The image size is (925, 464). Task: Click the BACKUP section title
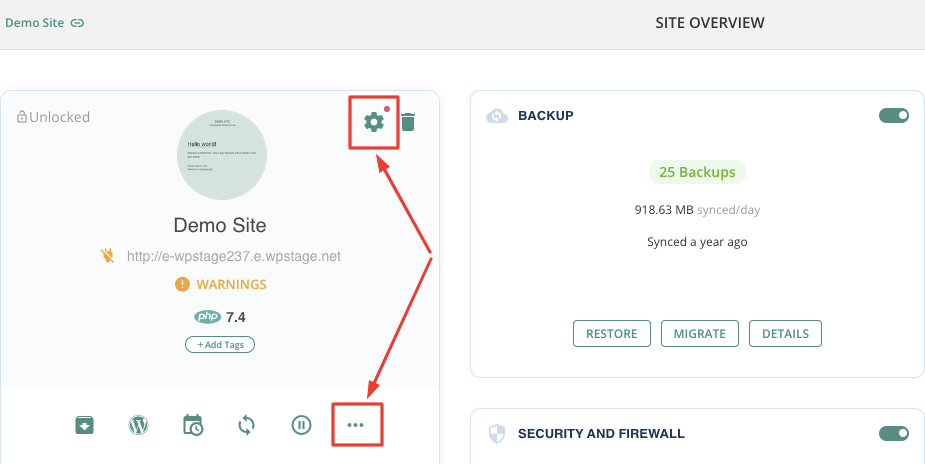point(546,116)
